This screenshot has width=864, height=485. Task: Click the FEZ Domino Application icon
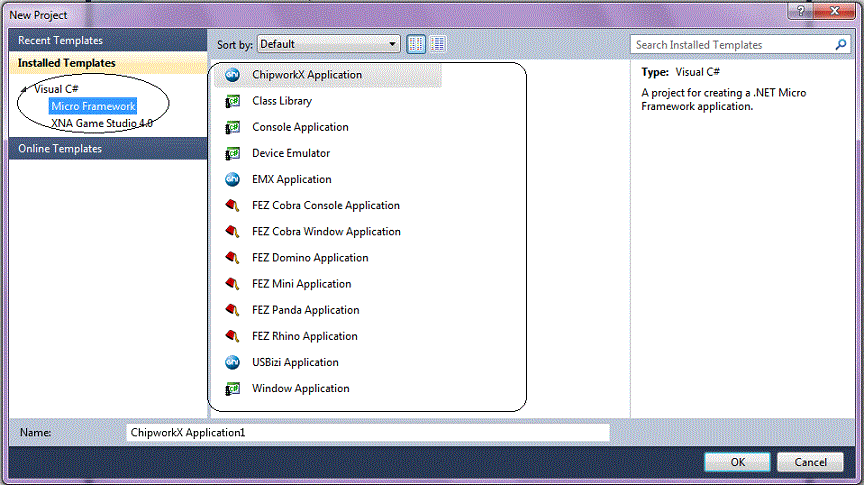[x=233, y=258]
